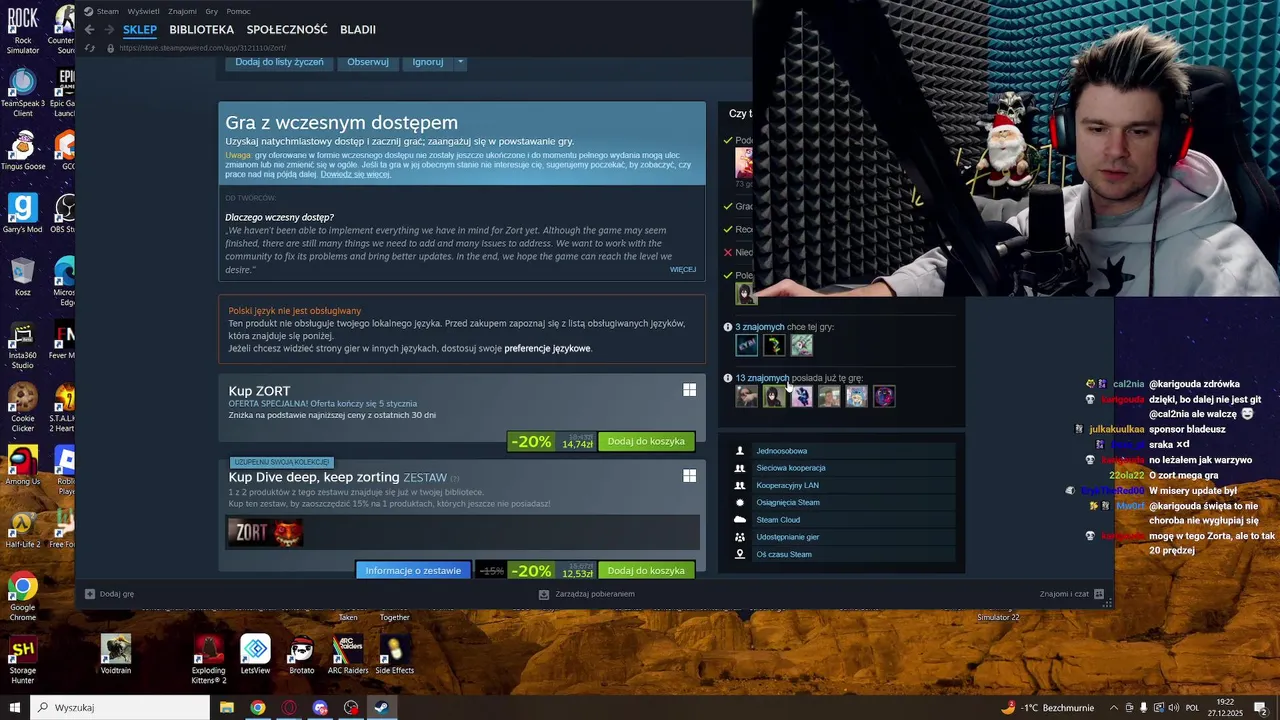Screen dimensions: 1280x720
Task: Open the Wyświetl menu
Action: (x=143, y=11)
